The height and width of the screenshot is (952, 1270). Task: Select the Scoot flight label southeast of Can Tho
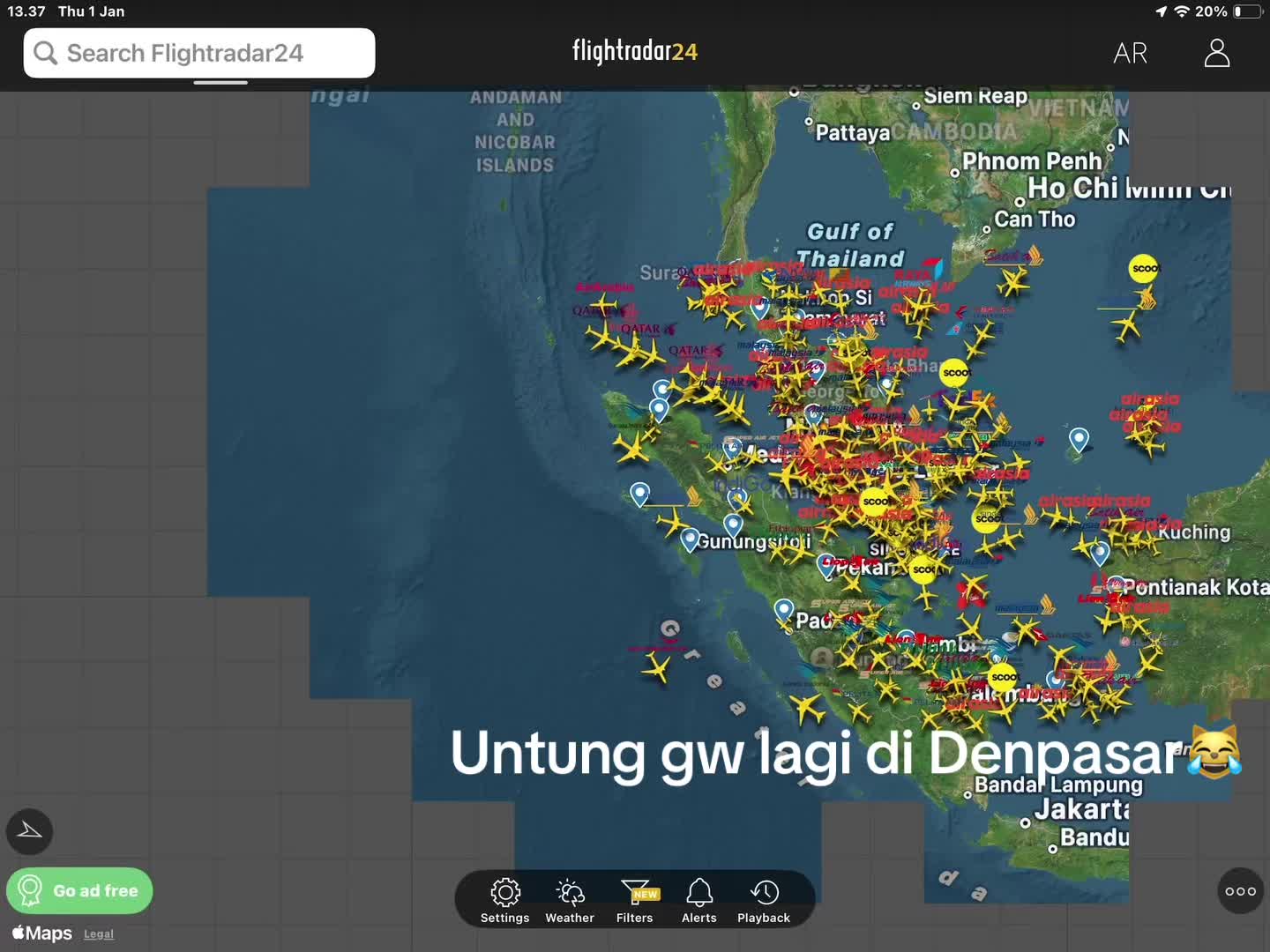click(1144, 268)
